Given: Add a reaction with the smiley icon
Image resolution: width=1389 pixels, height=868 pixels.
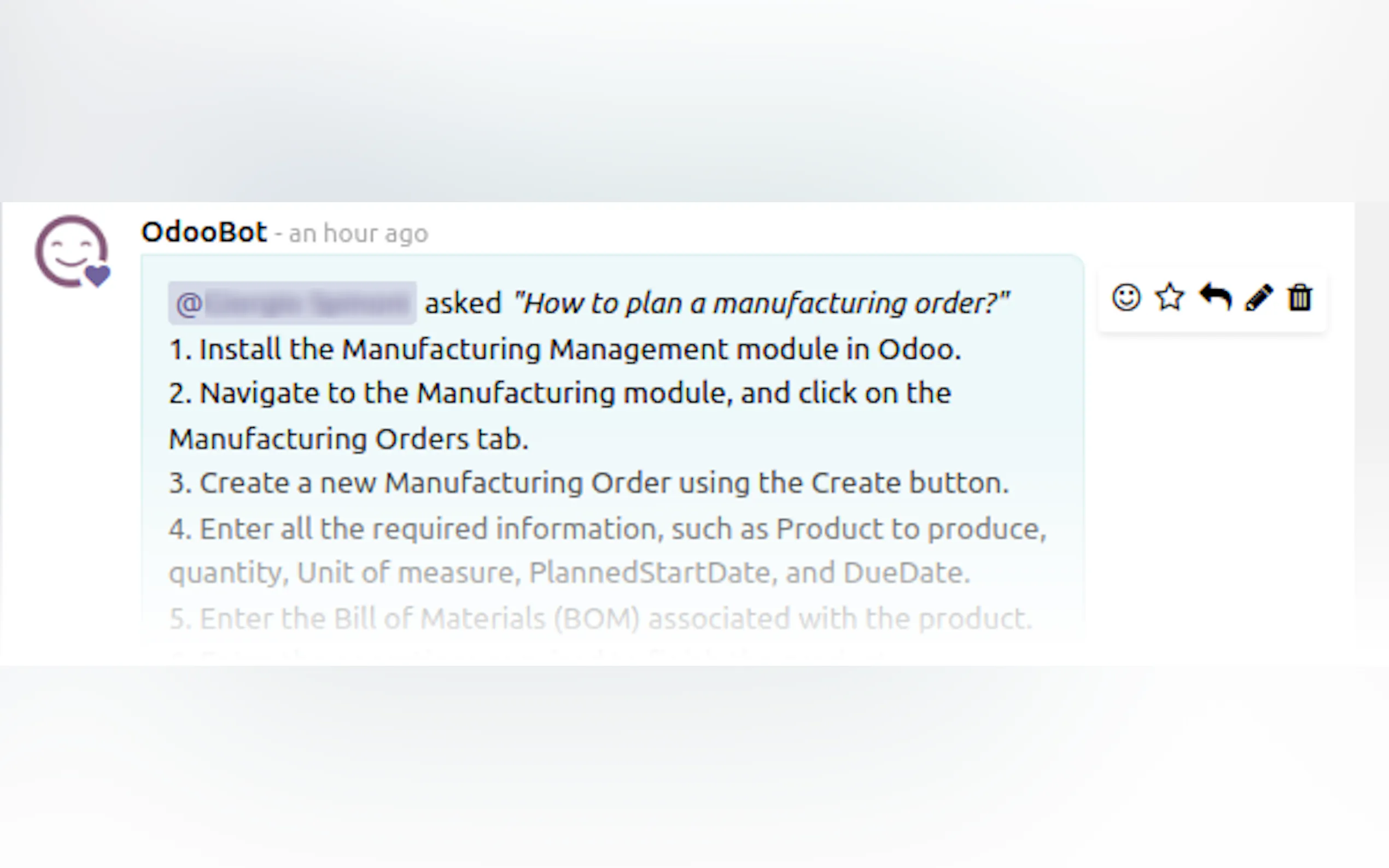Looking at the screenshot, I should pos(1125,297).
